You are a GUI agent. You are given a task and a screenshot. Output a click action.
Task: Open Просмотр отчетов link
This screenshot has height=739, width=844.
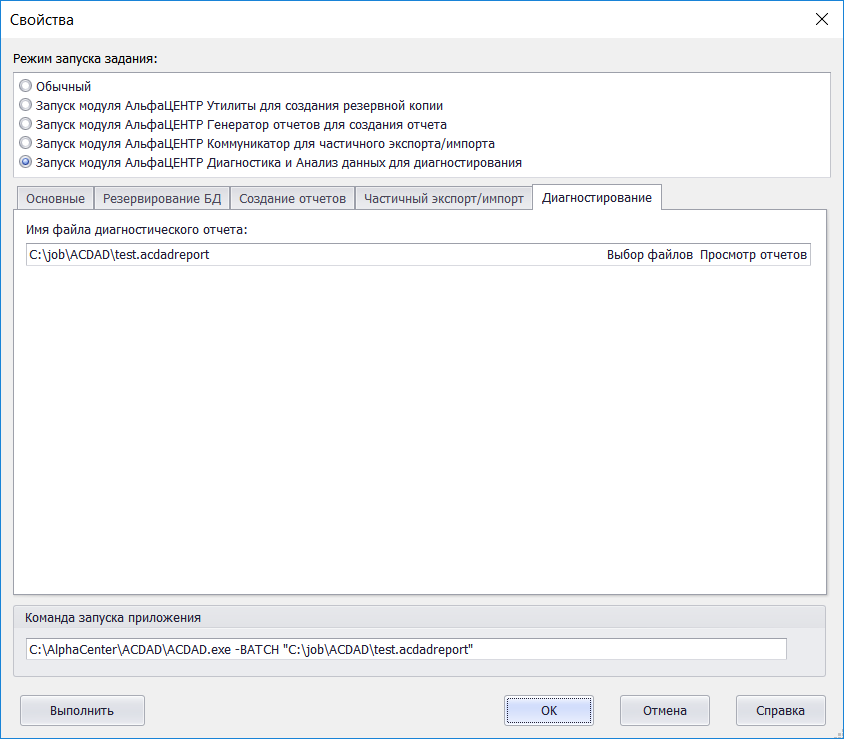coord(753,255)
